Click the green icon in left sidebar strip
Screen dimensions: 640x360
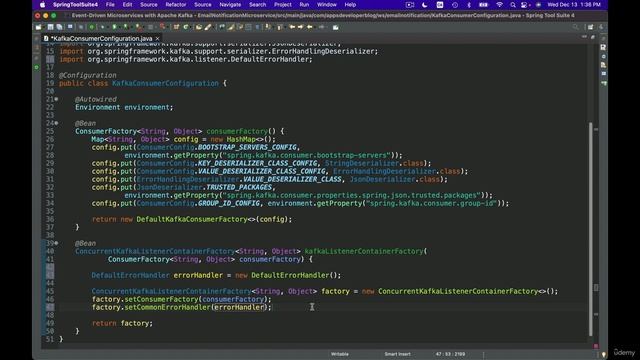point(36,67)
